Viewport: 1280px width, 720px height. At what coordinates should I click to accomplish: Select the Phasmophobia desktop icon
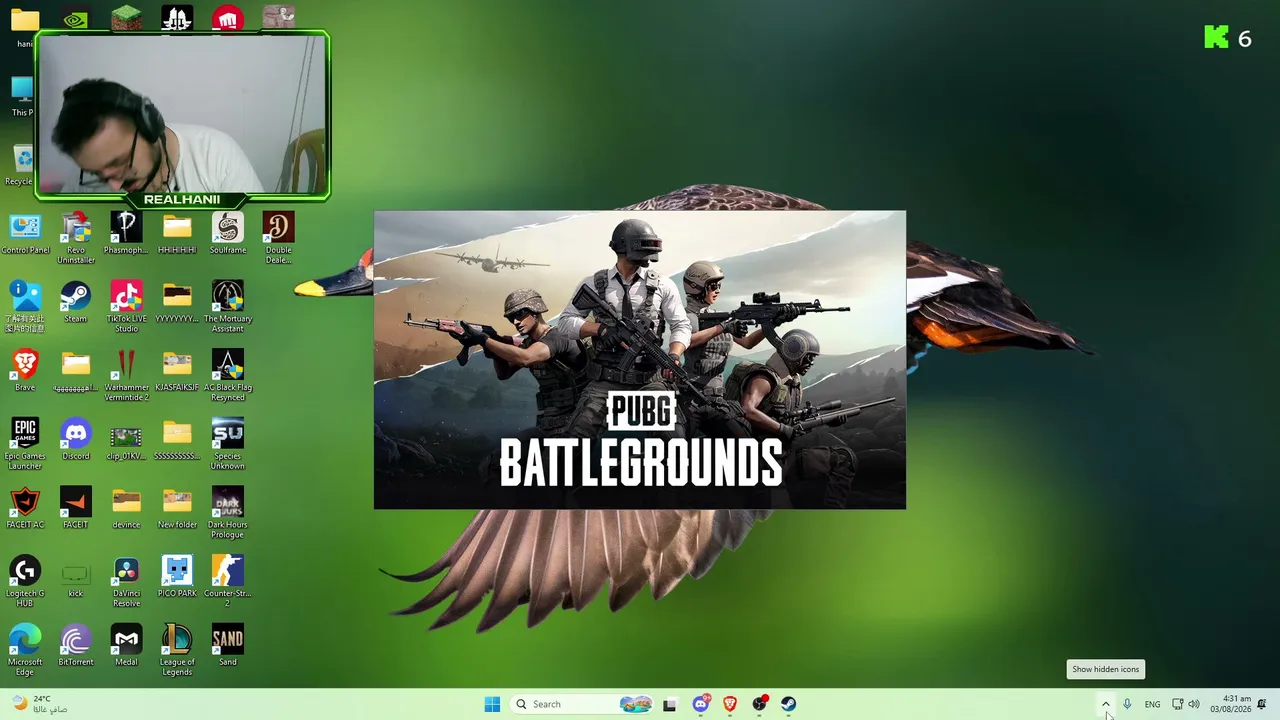coord(126,235)
